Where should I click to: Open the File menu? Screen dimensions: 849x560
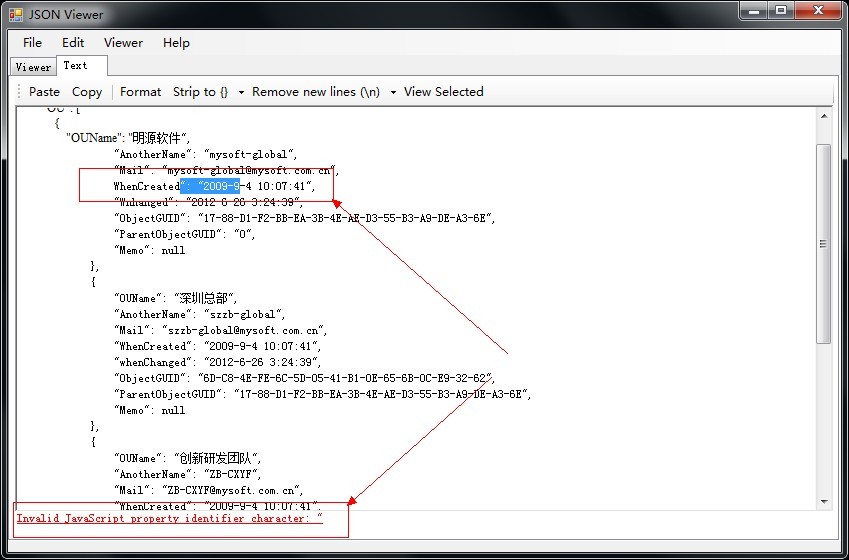pos(32,43)
